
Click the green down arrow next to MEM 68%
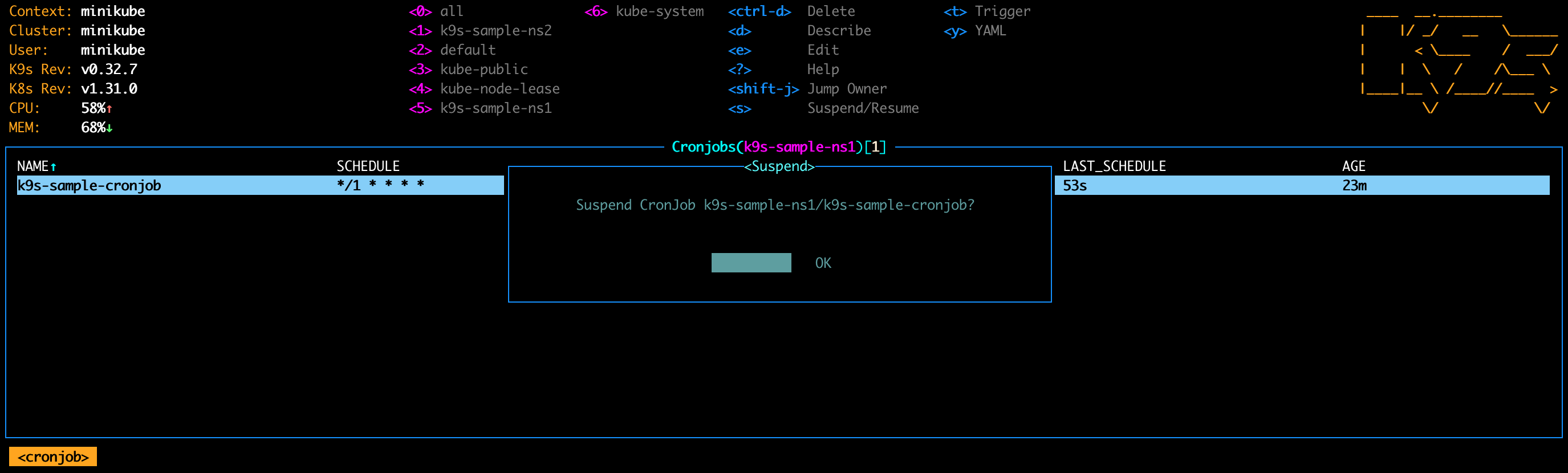pos(109,128)
